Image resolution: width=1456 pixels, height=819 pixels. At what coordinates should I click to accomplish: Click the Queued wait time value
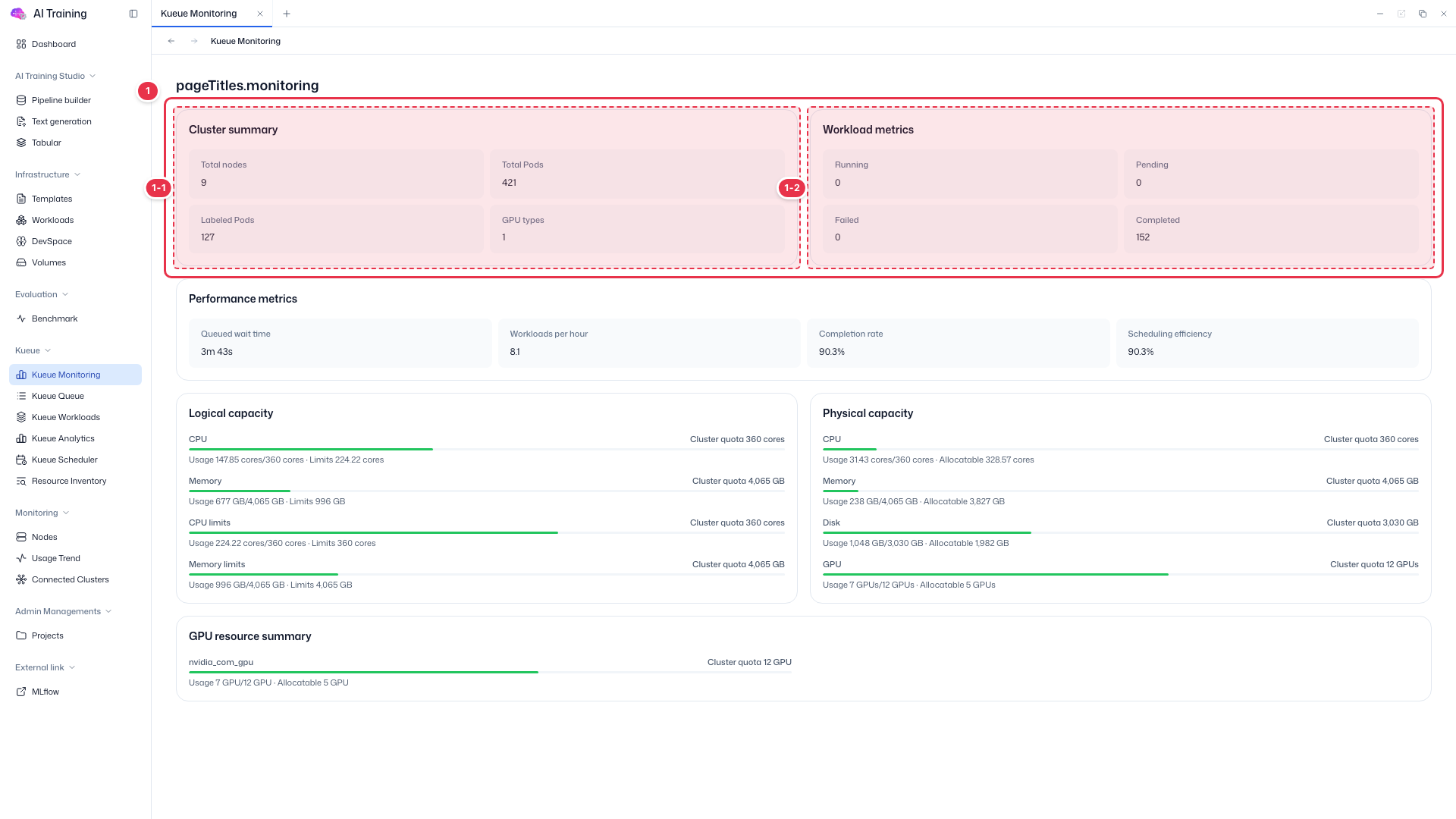point(217,352)
